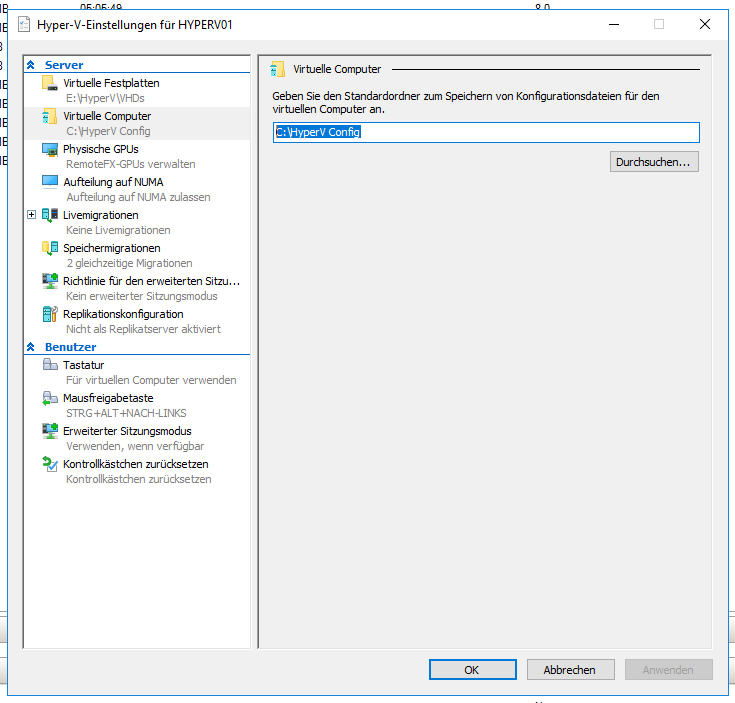Click the Abbrechen button
735x703 pixels.
(x=570, y=670)
